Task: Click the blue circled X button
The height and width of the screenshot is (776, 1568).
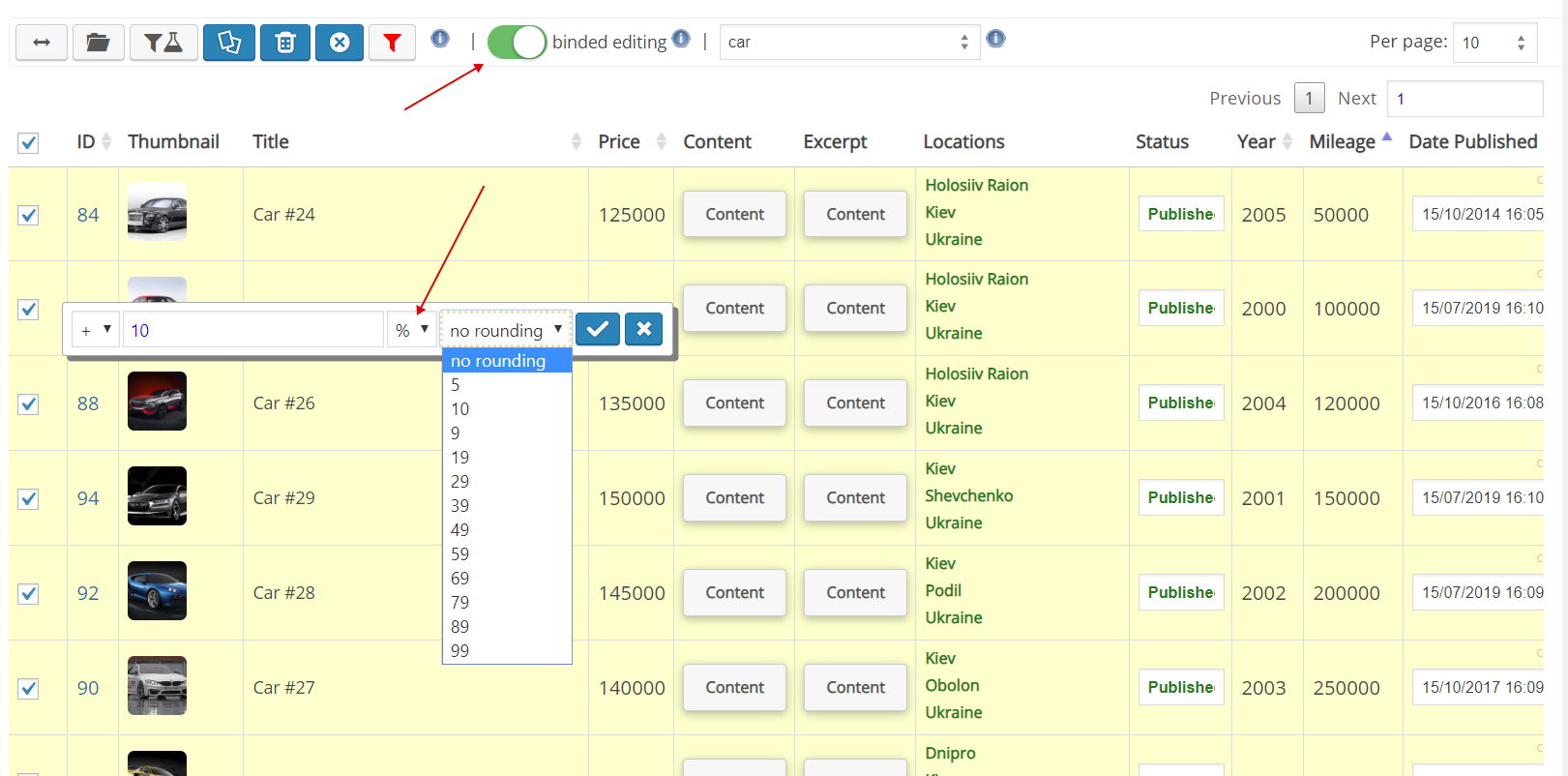Action: pos(340,43)
